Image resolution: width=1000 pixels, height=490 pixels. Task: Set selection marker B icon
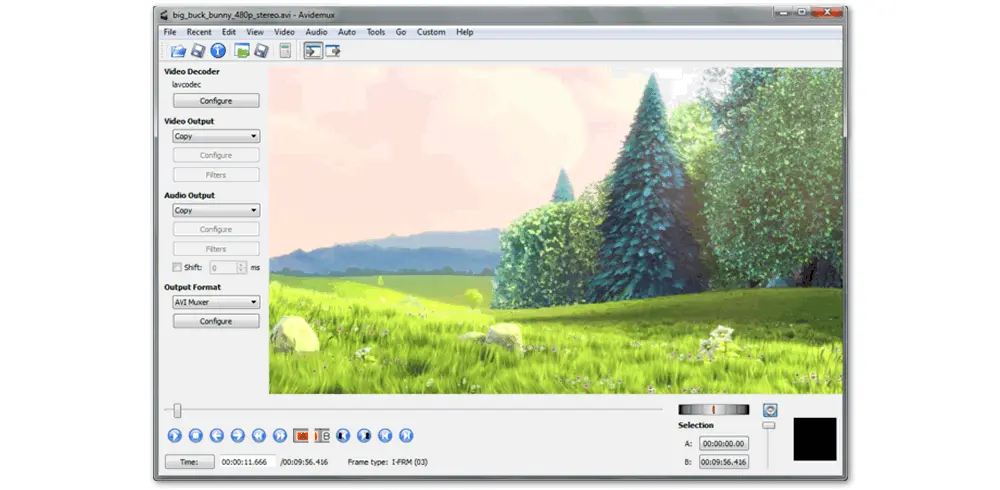coord(322,436)
